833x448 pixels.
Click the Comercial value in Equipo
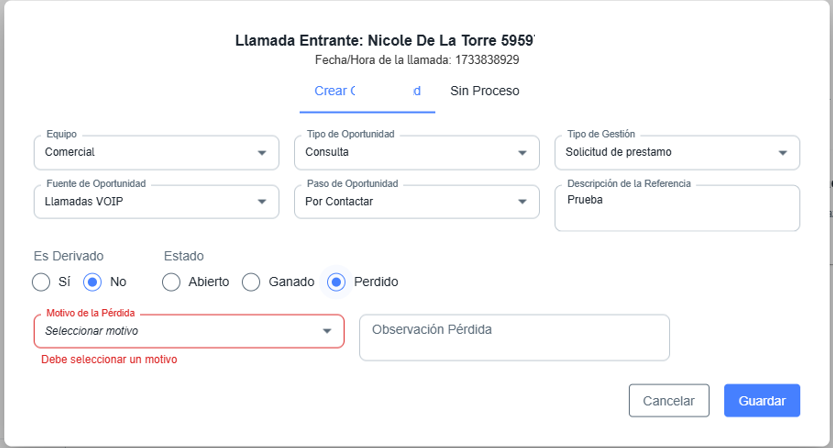[70, 153]
